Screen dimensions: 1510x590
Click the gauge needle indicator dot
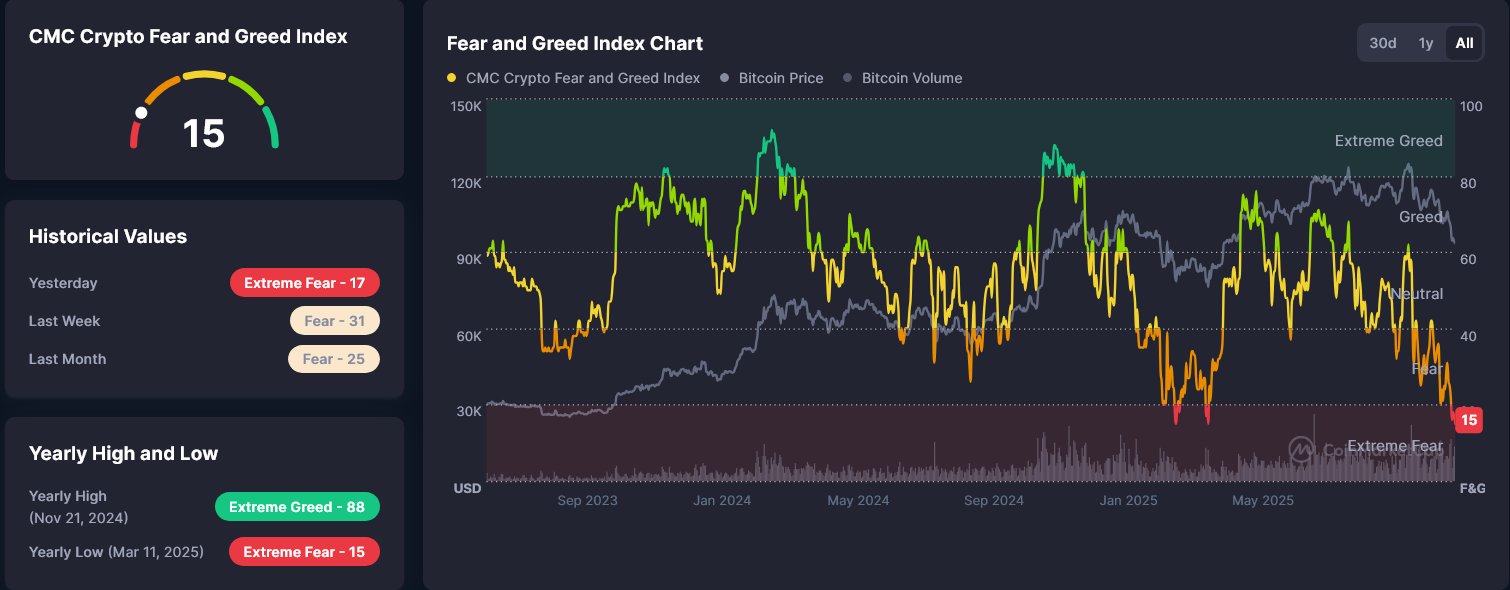[x=143, y=113]
